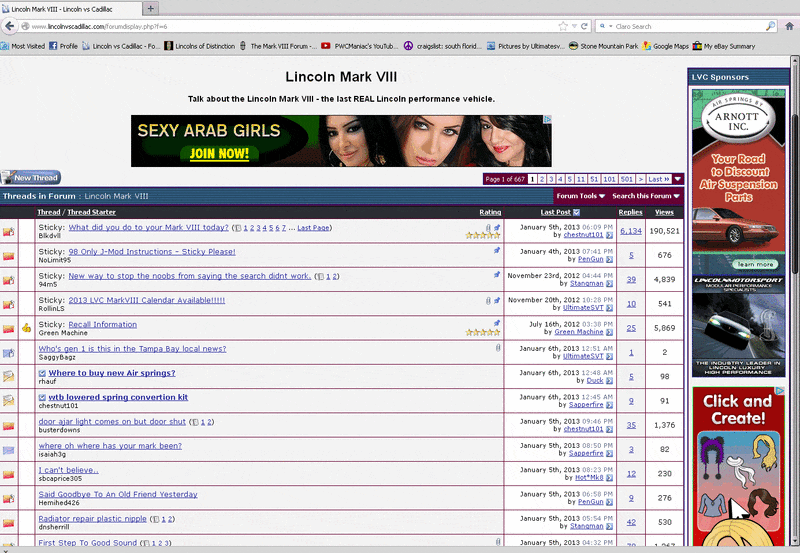Screen dimensions: 800x553
Task: Open Arnott Inc air suspension sponsor ad
Action: [738, 181]
